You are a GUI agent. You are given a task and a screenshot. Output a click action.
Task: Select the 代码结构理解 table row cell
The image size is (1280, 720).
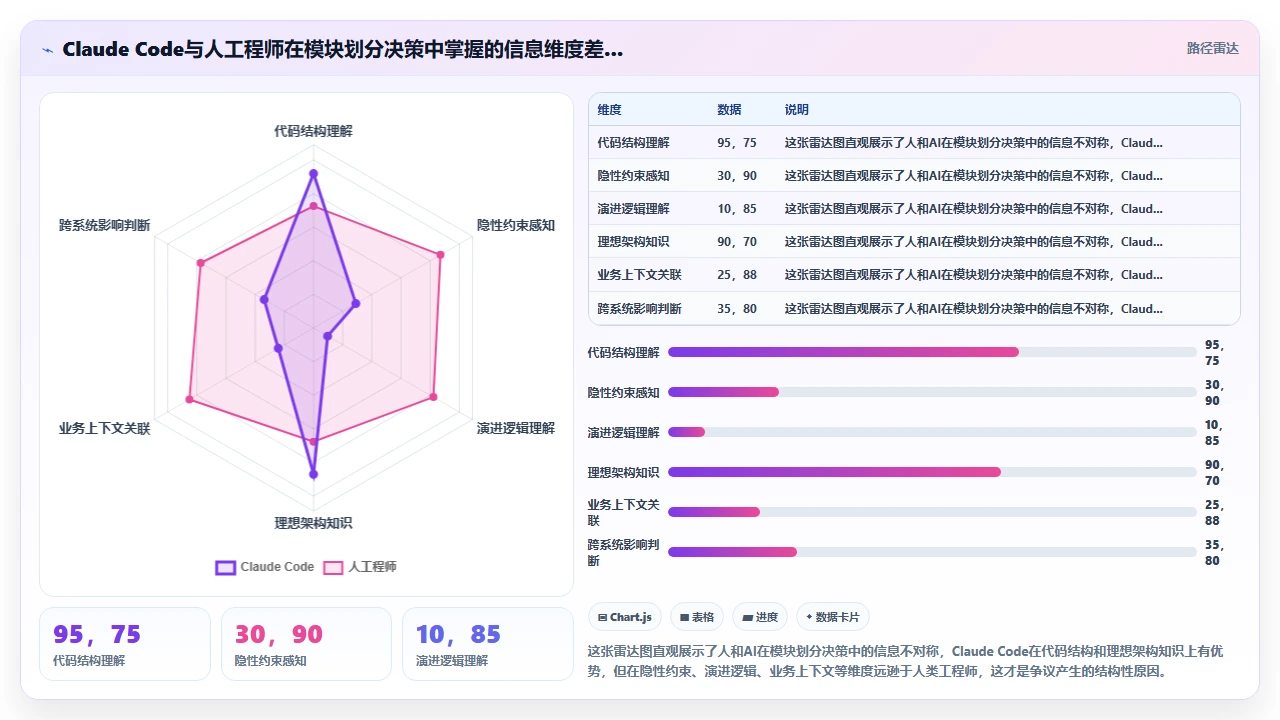tap(633, 143)
